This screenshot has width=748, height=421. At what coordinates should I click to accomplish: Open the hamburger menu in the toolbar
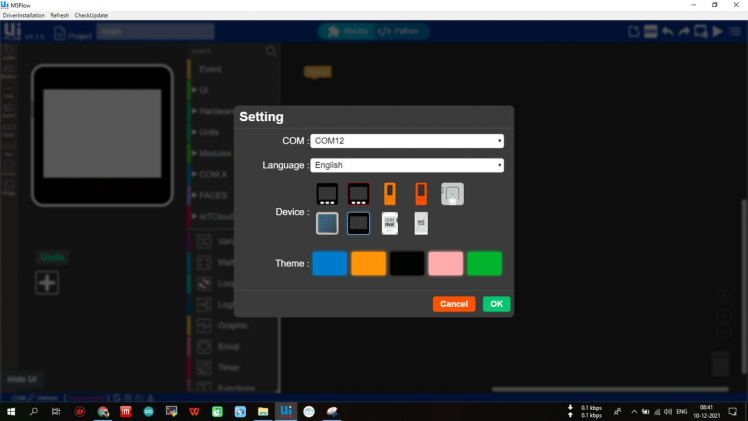coord(735,31)
